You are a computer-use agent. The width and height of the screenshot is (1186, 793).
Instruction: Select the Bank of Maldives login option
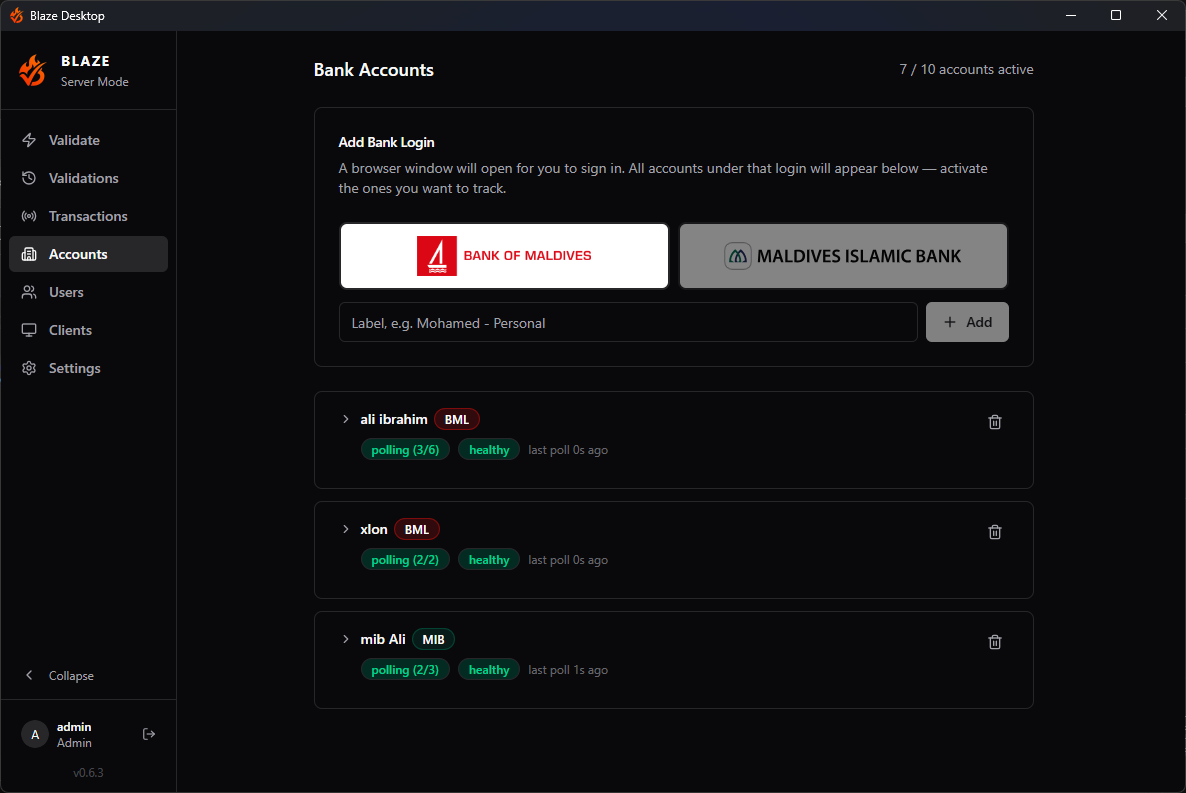(504, 255)
